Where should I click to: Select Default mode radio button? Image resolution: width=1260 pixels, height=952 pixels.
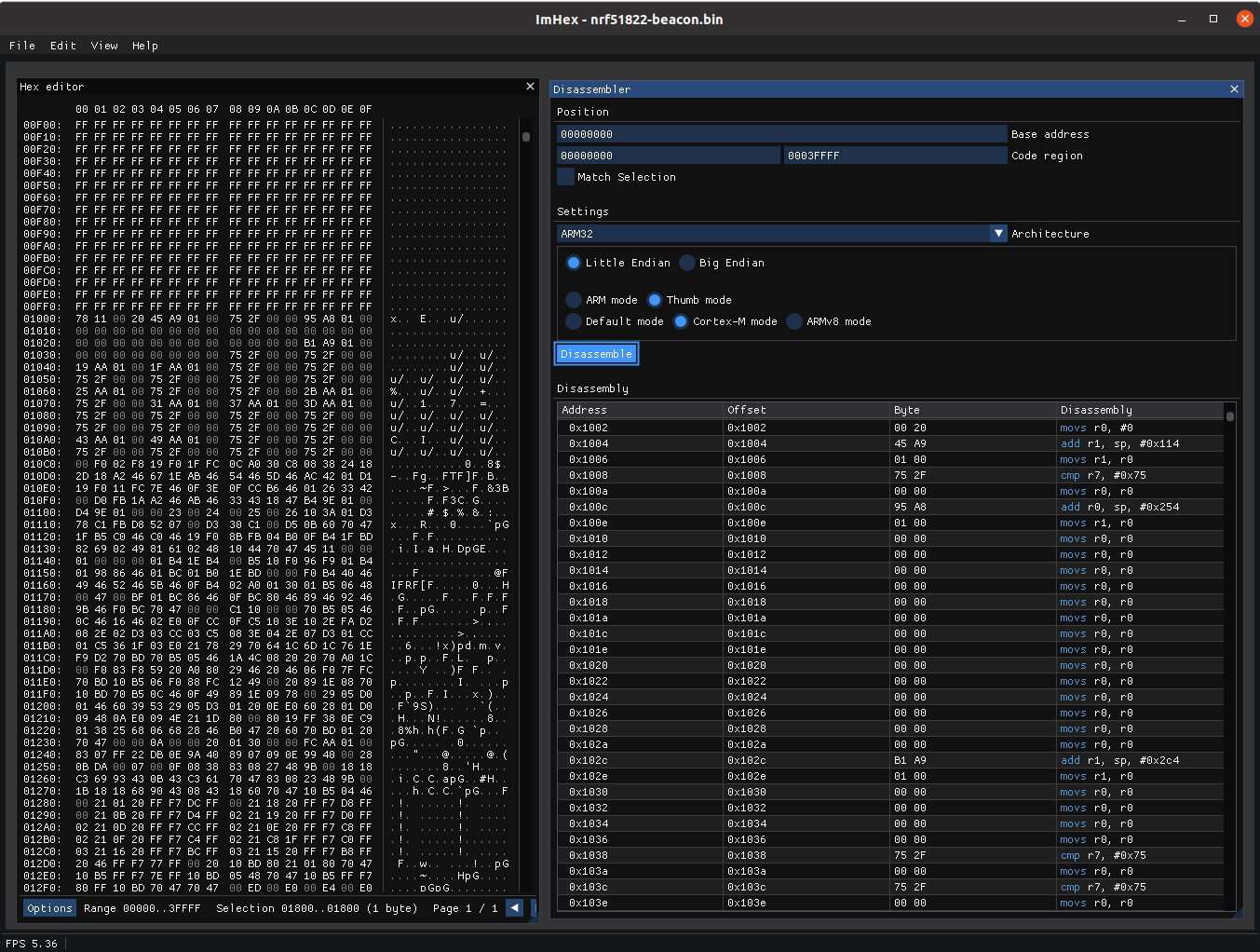click(574, 321)
